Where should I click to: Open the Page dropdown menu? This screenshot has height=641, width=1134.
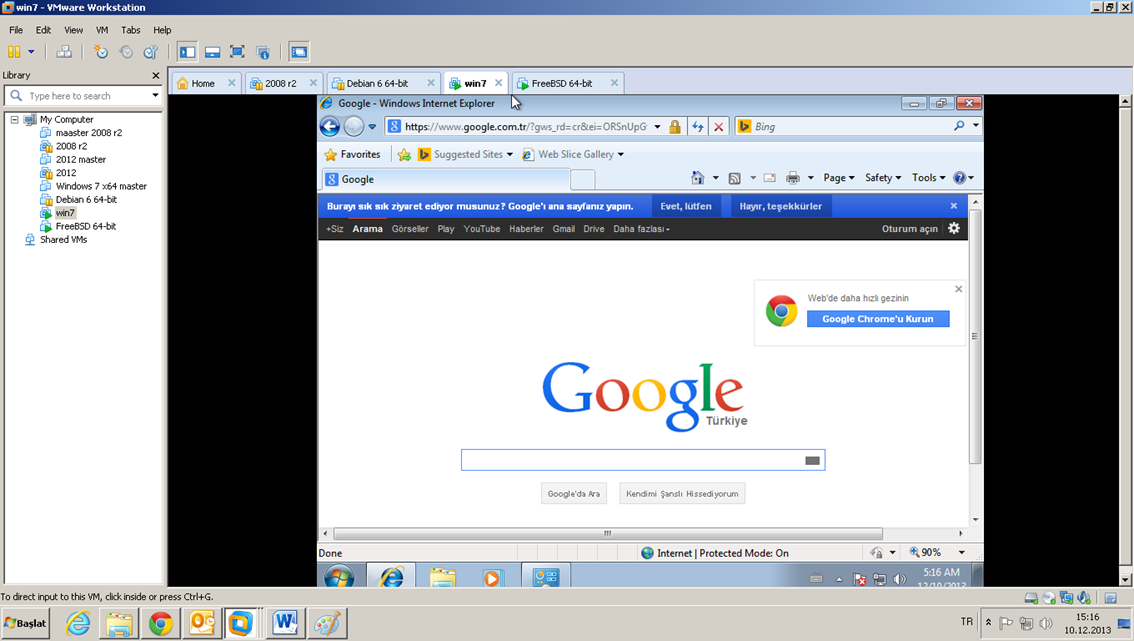coord(838,178)
